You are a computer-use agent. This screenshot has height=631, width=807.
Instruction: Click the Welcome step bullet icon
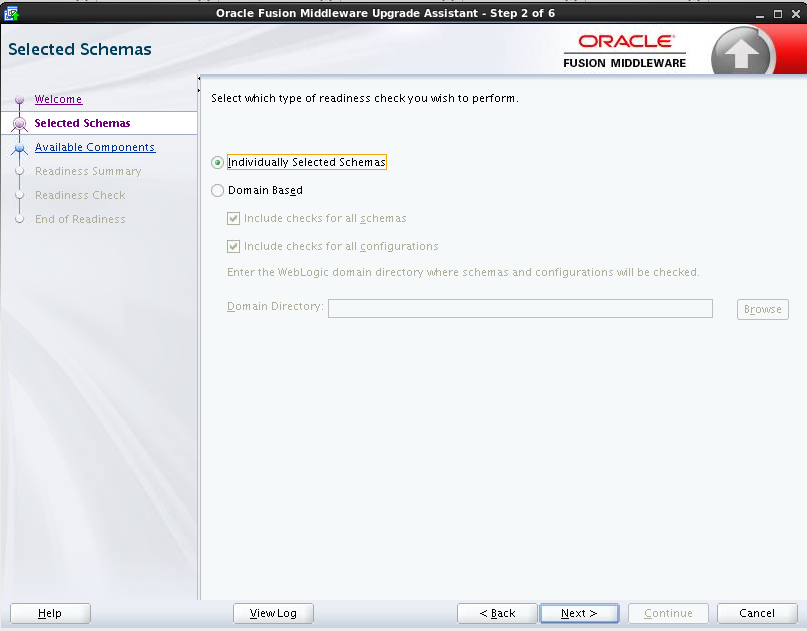tap(20, 99)
